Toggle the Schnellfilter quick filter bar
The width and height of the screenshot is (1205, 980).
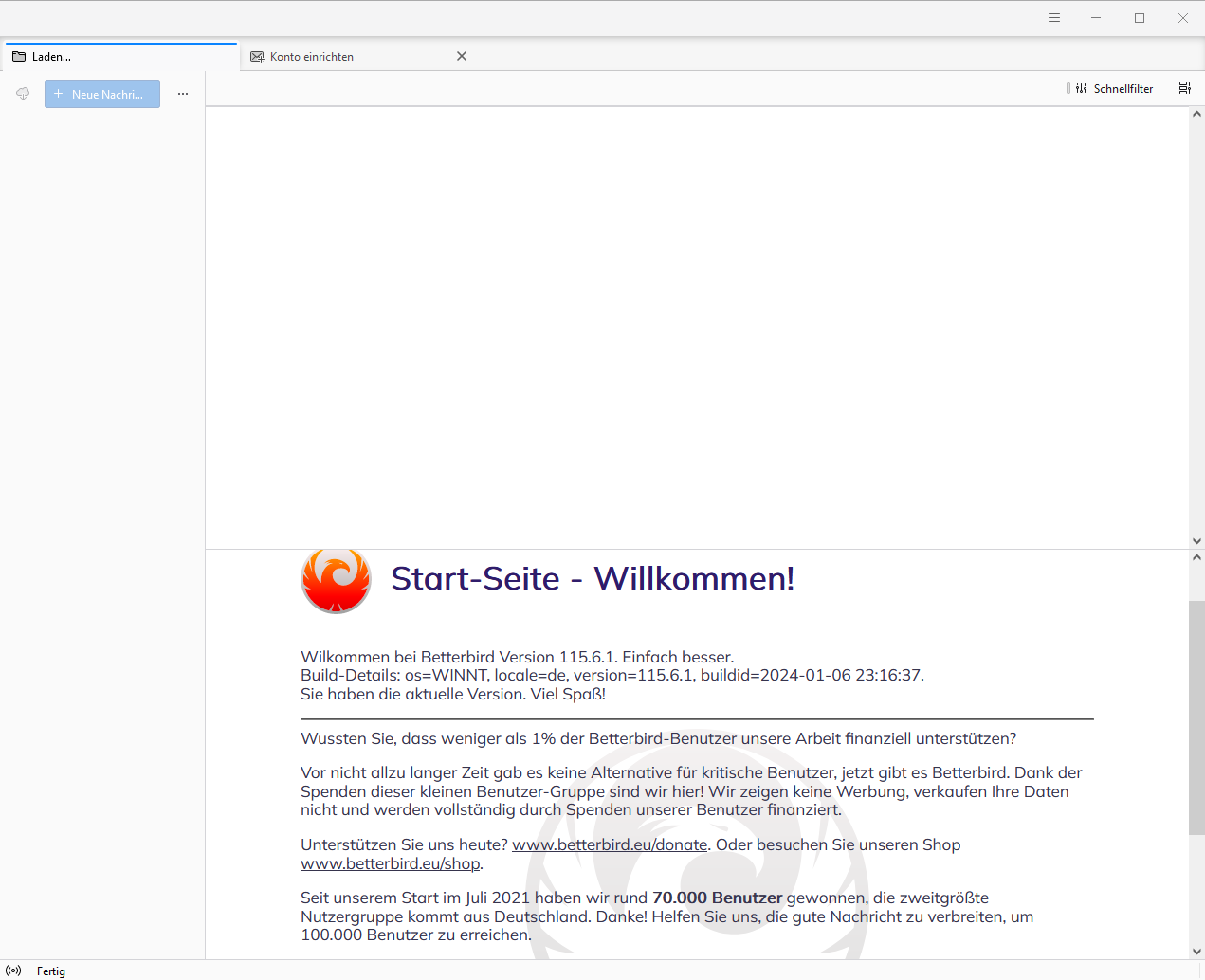point(1114,88)
